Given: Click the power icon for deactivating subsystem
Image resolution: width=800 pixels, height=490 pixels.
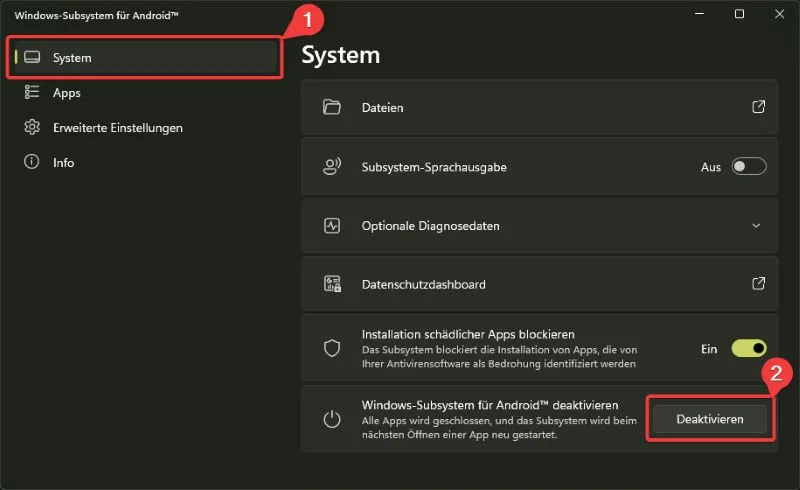Looking at the screenshot, I should (332, 419).
